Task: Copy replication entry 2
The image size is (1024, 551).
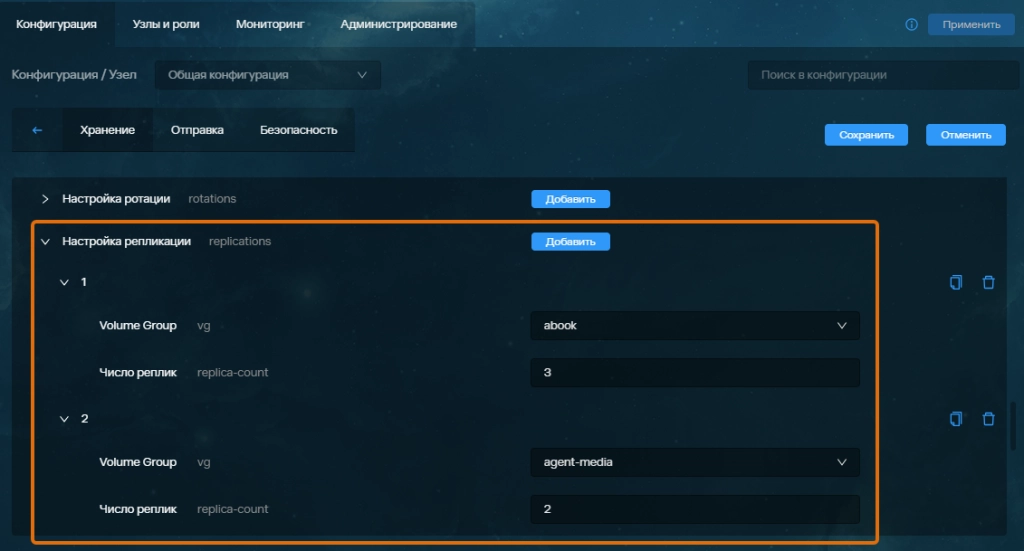Action: 956,419
